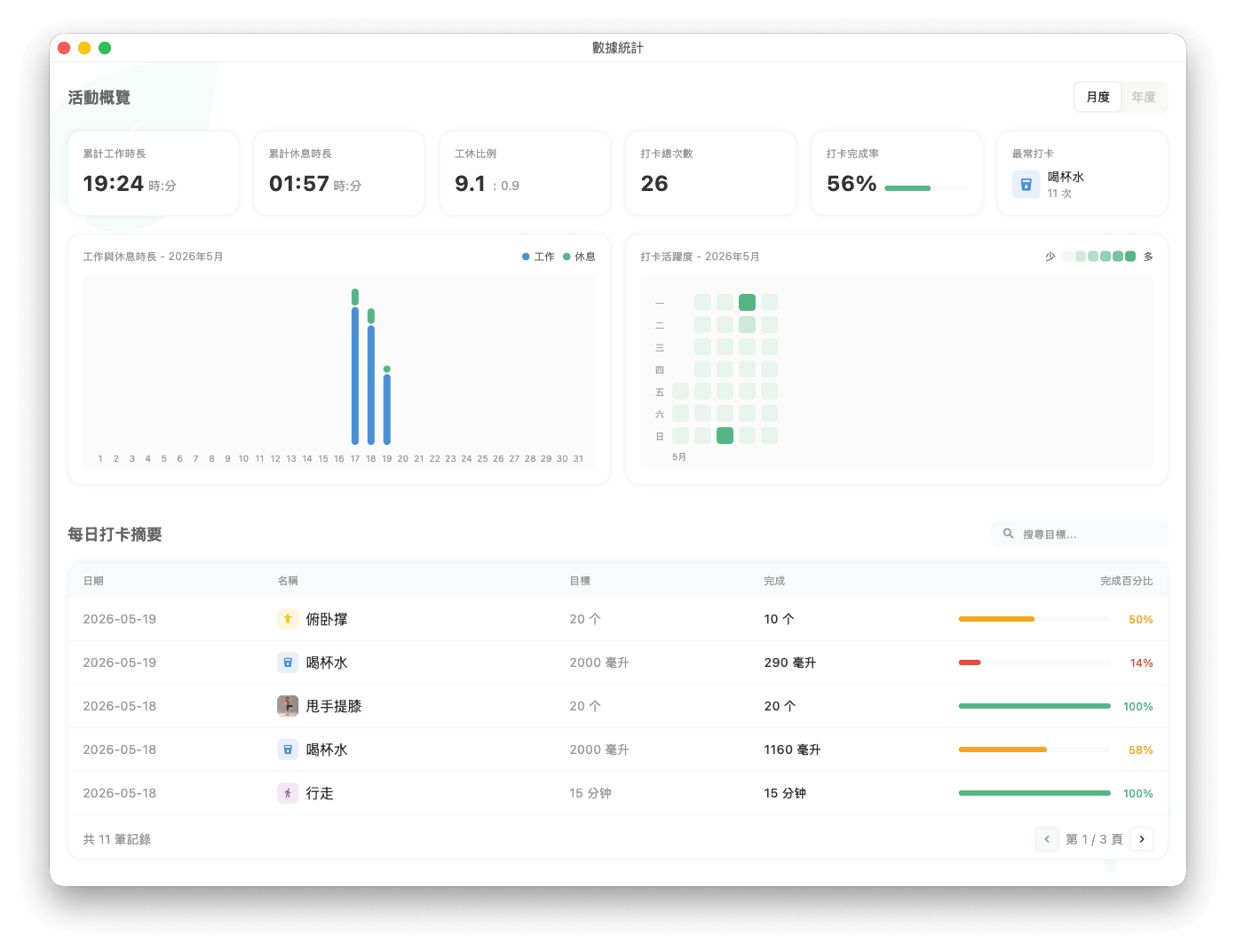
Task: Click the 喝杯水 cup icon in 最常打卡 card
Action: click(x=1026, y=184)
